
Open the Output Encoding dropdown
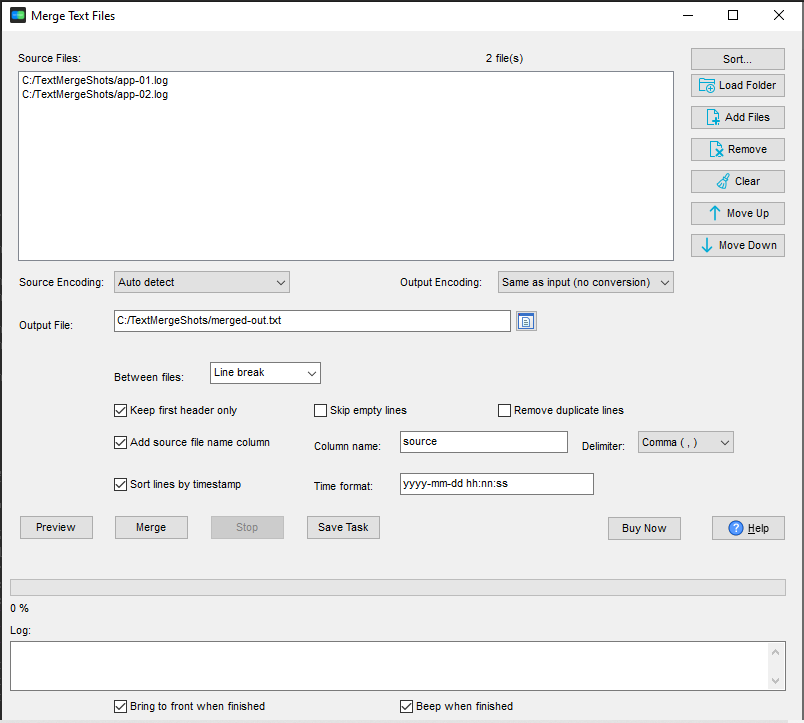coord(586,282)
